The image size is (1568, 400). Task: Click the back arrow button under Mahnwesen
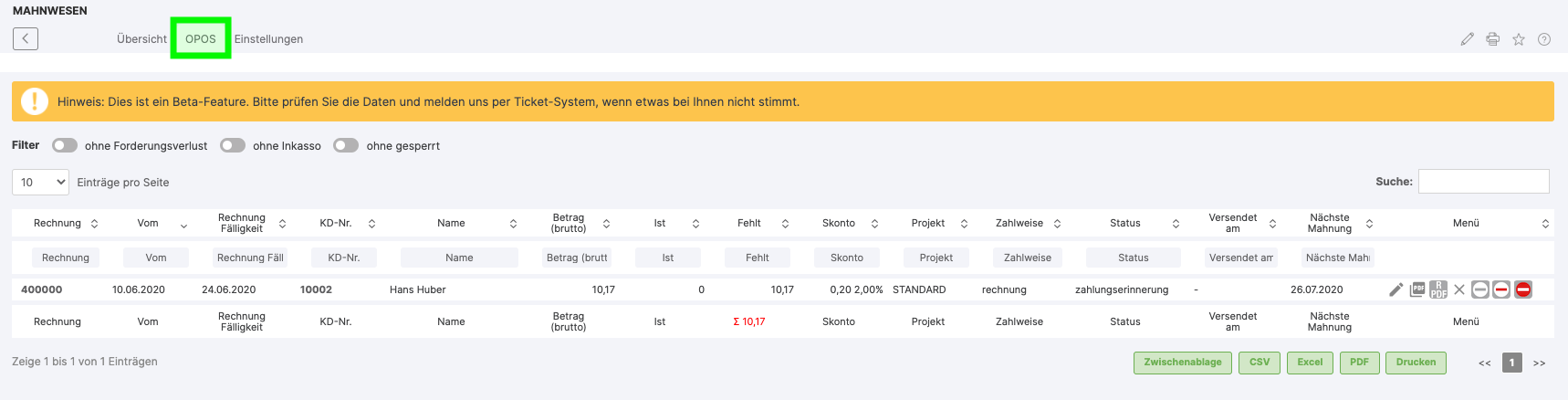coord(26,38)
